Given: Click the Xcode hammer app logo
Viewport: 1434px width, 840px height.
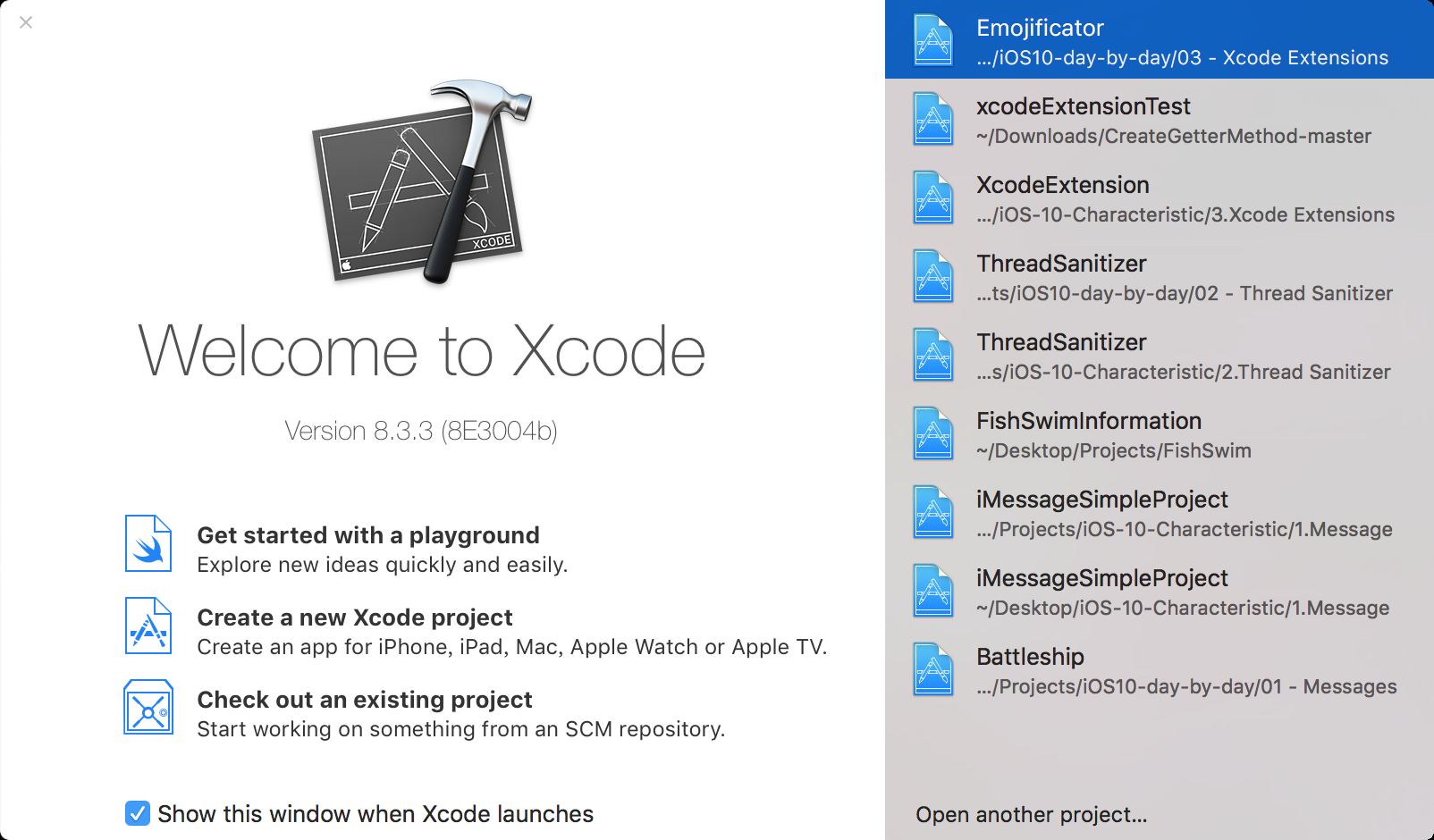Looking at the screenshot, I should point(422,181).
